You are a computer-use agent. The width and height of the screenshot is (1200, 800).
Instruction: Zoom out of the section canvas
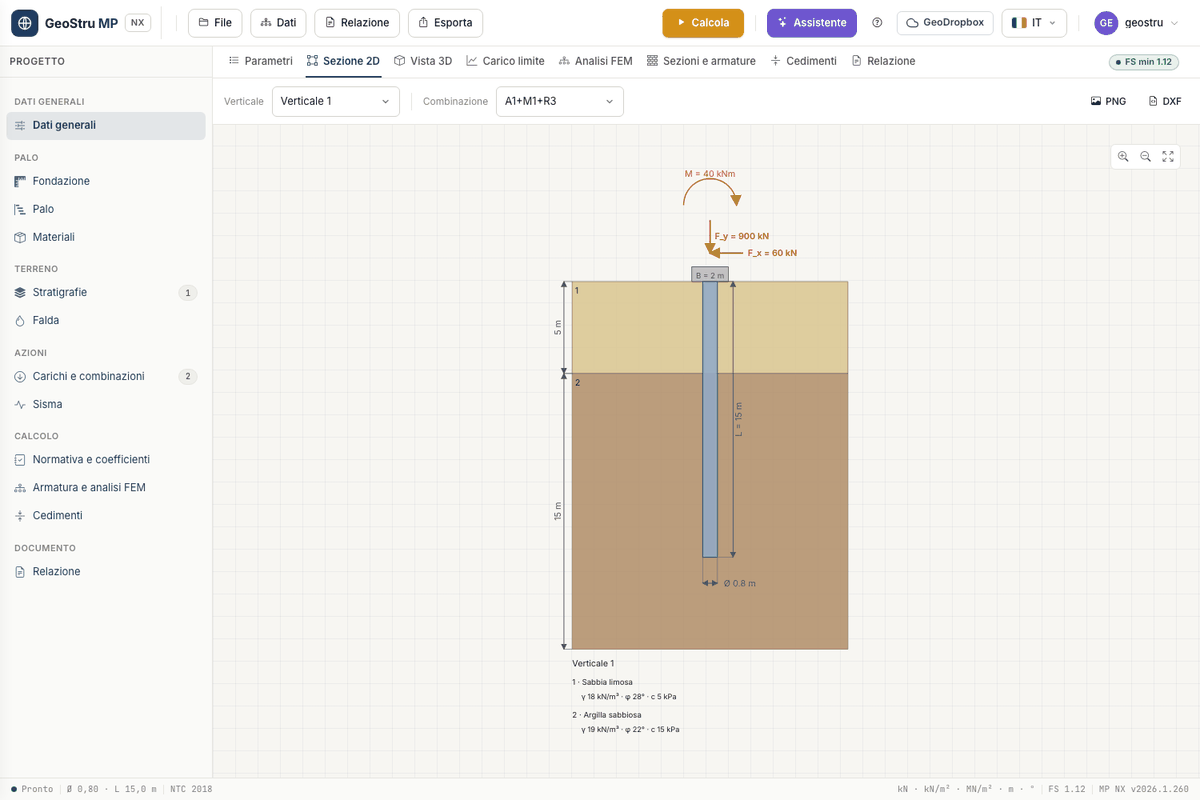point(1146,156)
